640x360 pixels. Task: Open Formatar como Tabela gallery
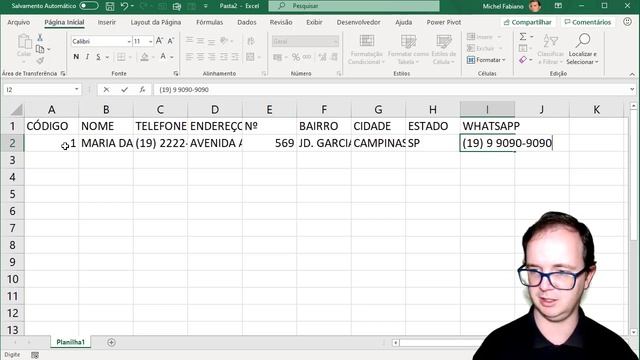(x=408, y=49)
